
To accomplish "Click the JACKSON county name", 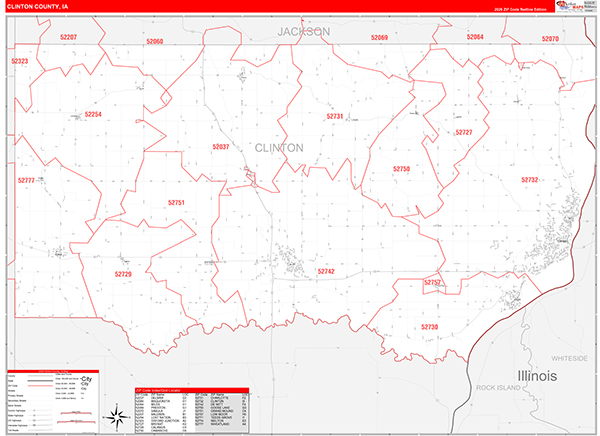I will click(x=304, y=32).
